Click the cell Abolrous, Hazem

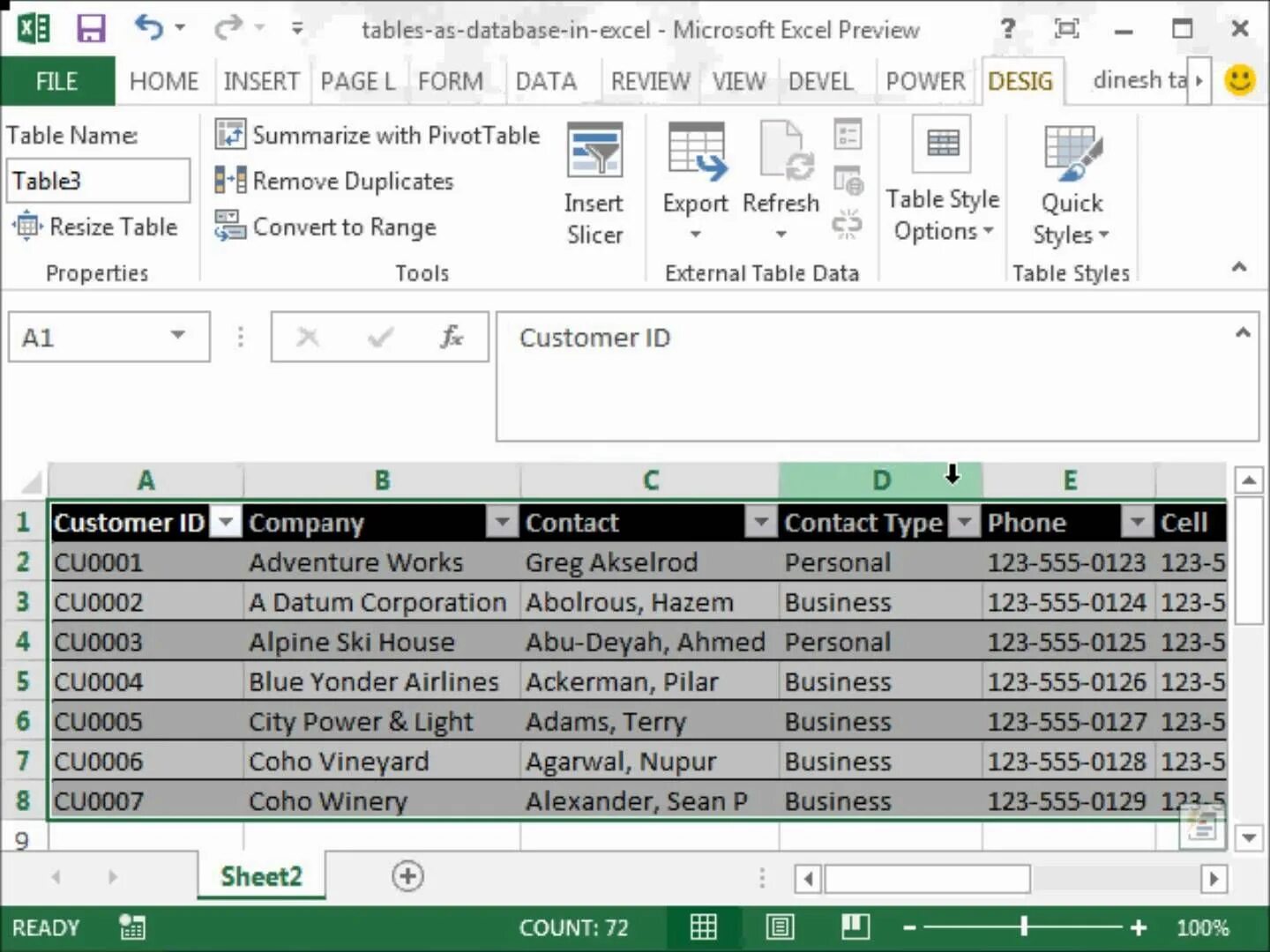[649, 602]
